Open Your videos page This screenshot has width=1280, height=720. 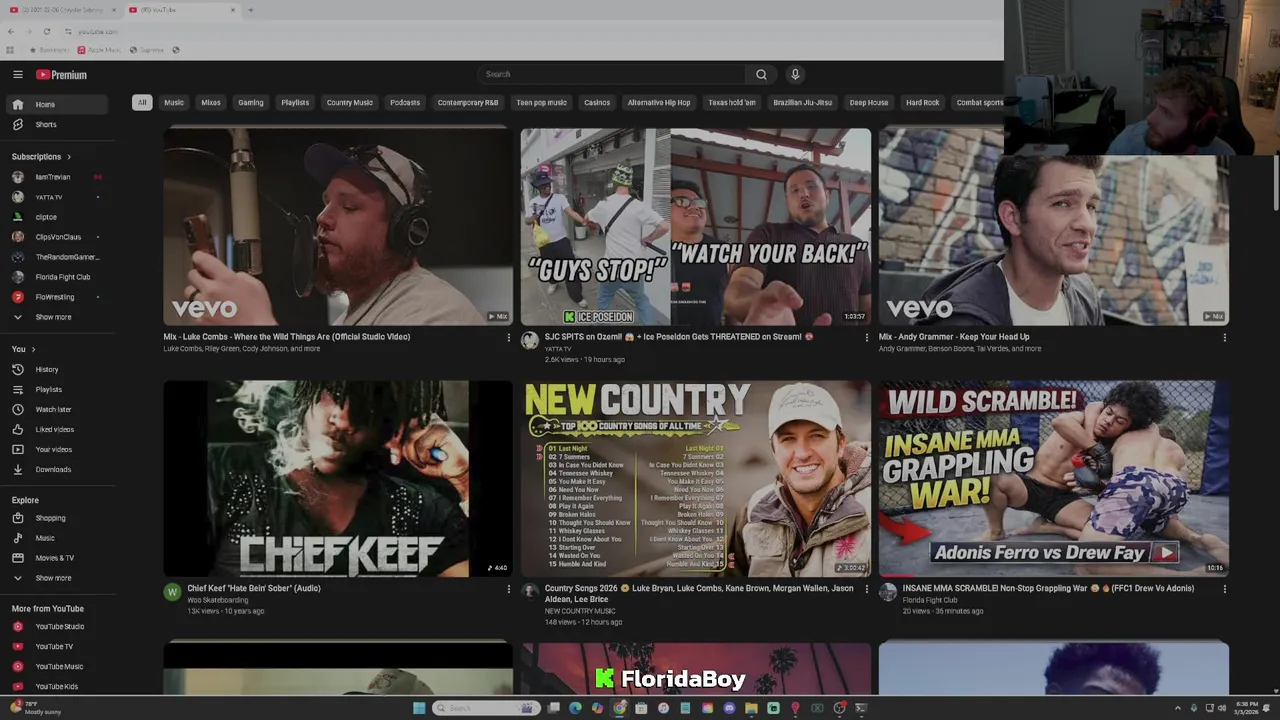tap(59, 449)
